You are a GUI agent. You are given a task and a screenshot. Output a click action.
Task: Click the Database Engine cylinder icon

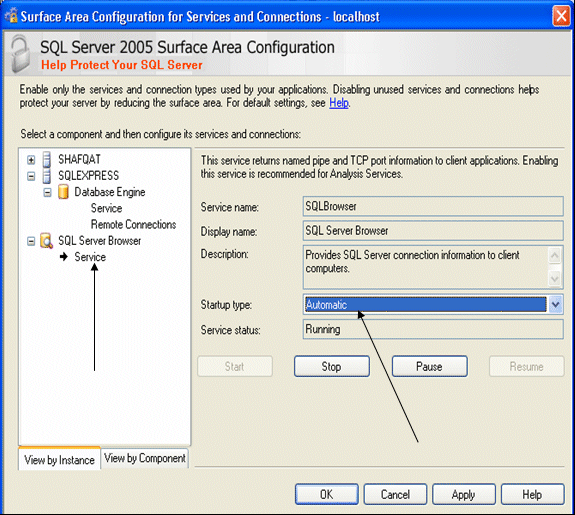click(x=63, y=192)
